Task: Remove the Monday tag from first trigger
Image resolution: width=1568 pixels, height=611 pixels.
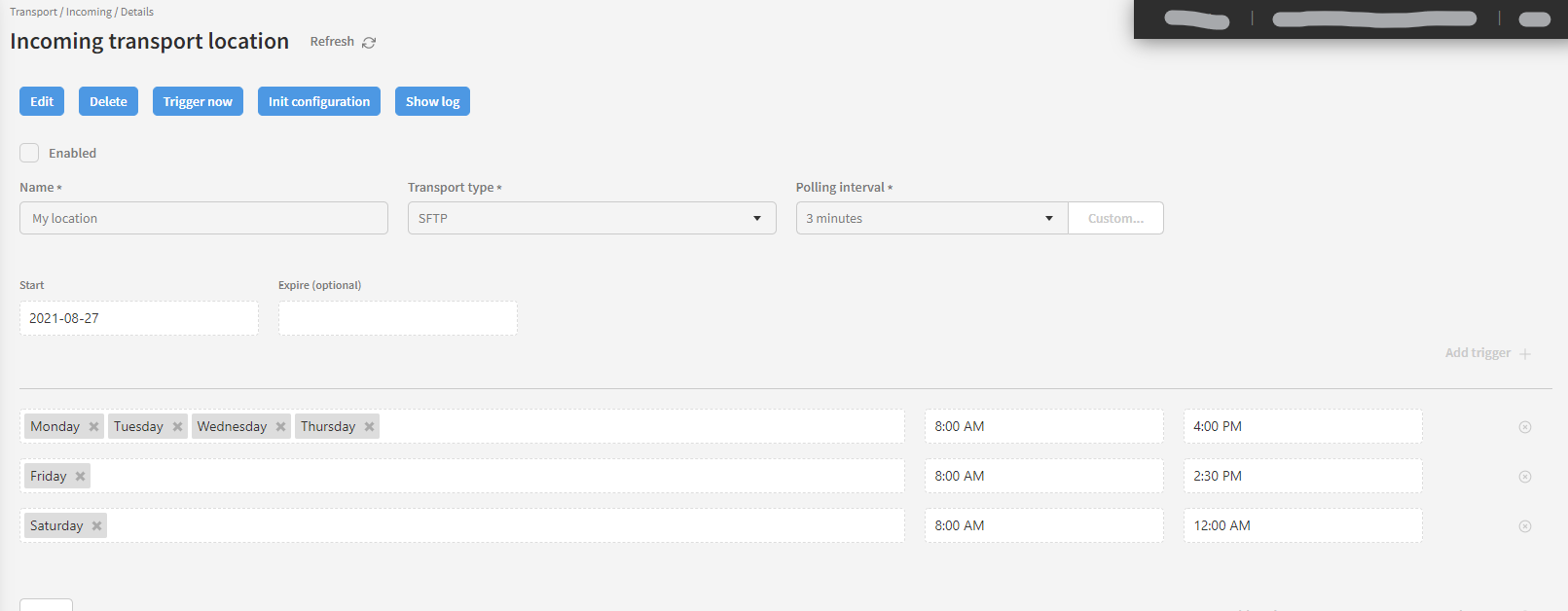Action: coord(94,427)
